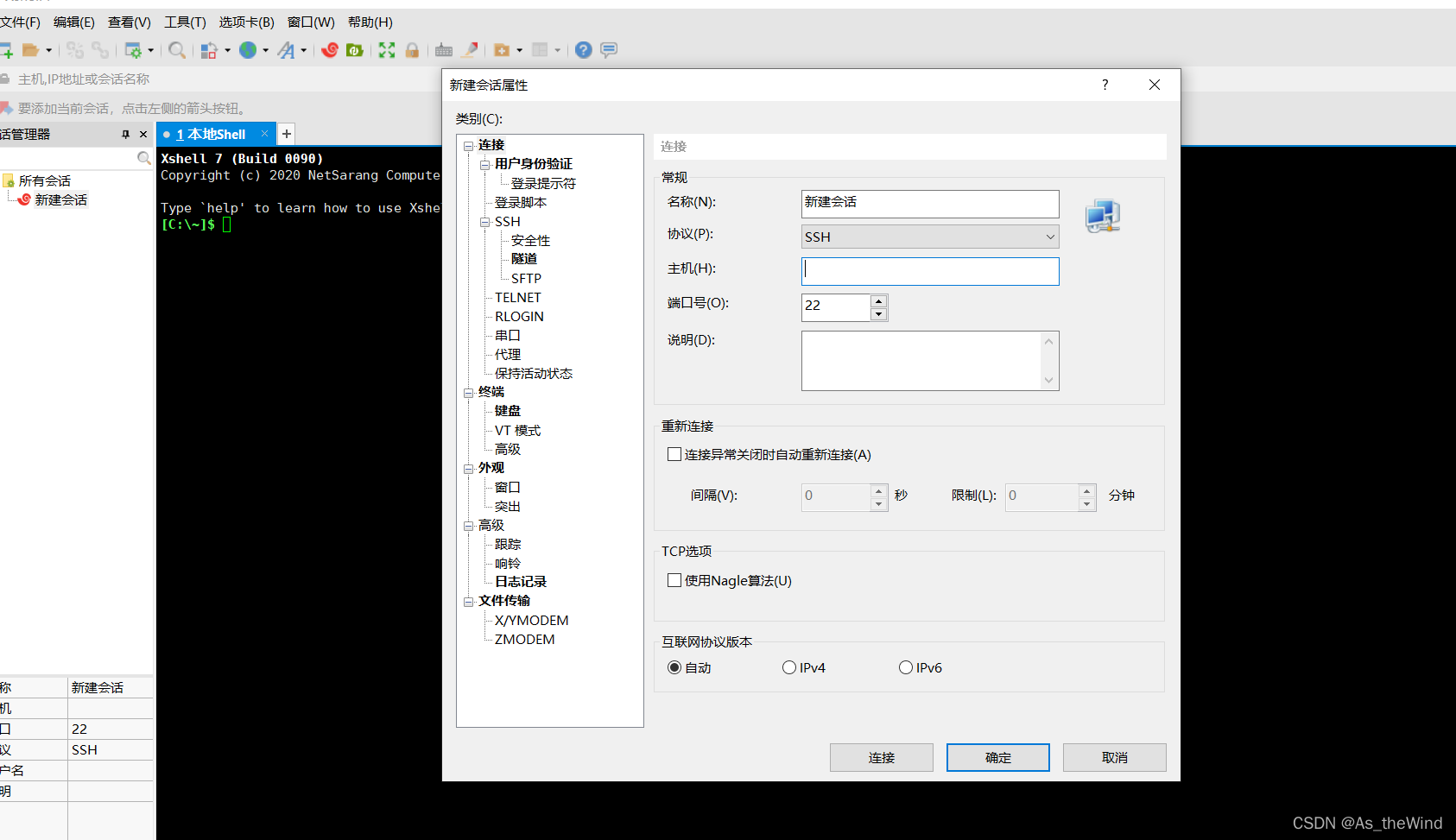The width and height of the screenshot is (1456, 840).
Task: Increase the port number with up arrow
Action: pyautogui.click(x=879, y=301)
